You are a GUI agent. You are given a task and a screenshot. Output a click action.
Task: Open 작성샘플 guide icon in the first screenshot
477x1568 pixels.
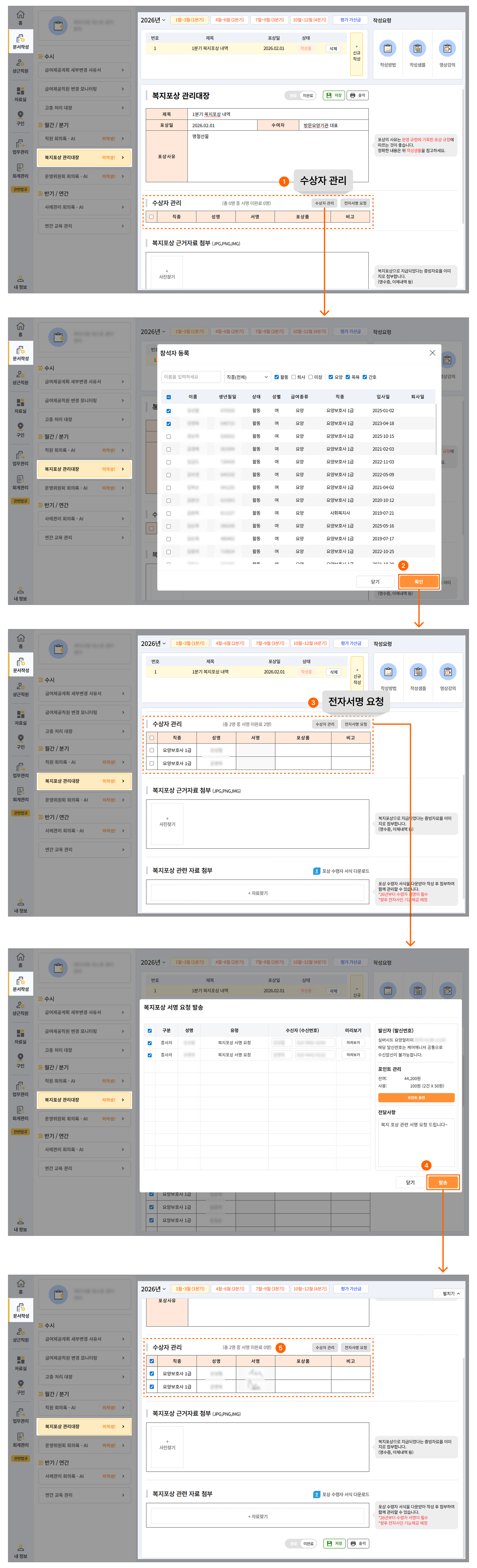tap(417, 48)
